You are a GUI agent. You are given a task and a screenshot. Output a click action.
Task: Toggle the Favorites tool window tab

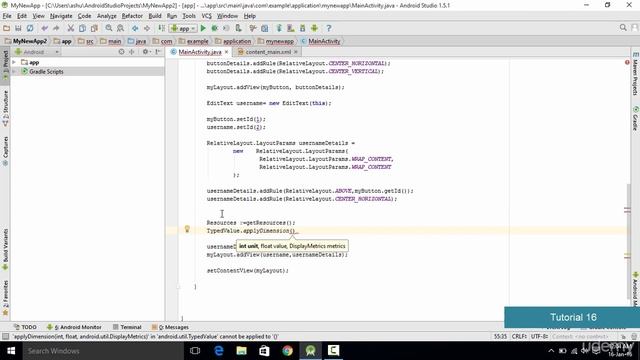[x=5, y=298]
